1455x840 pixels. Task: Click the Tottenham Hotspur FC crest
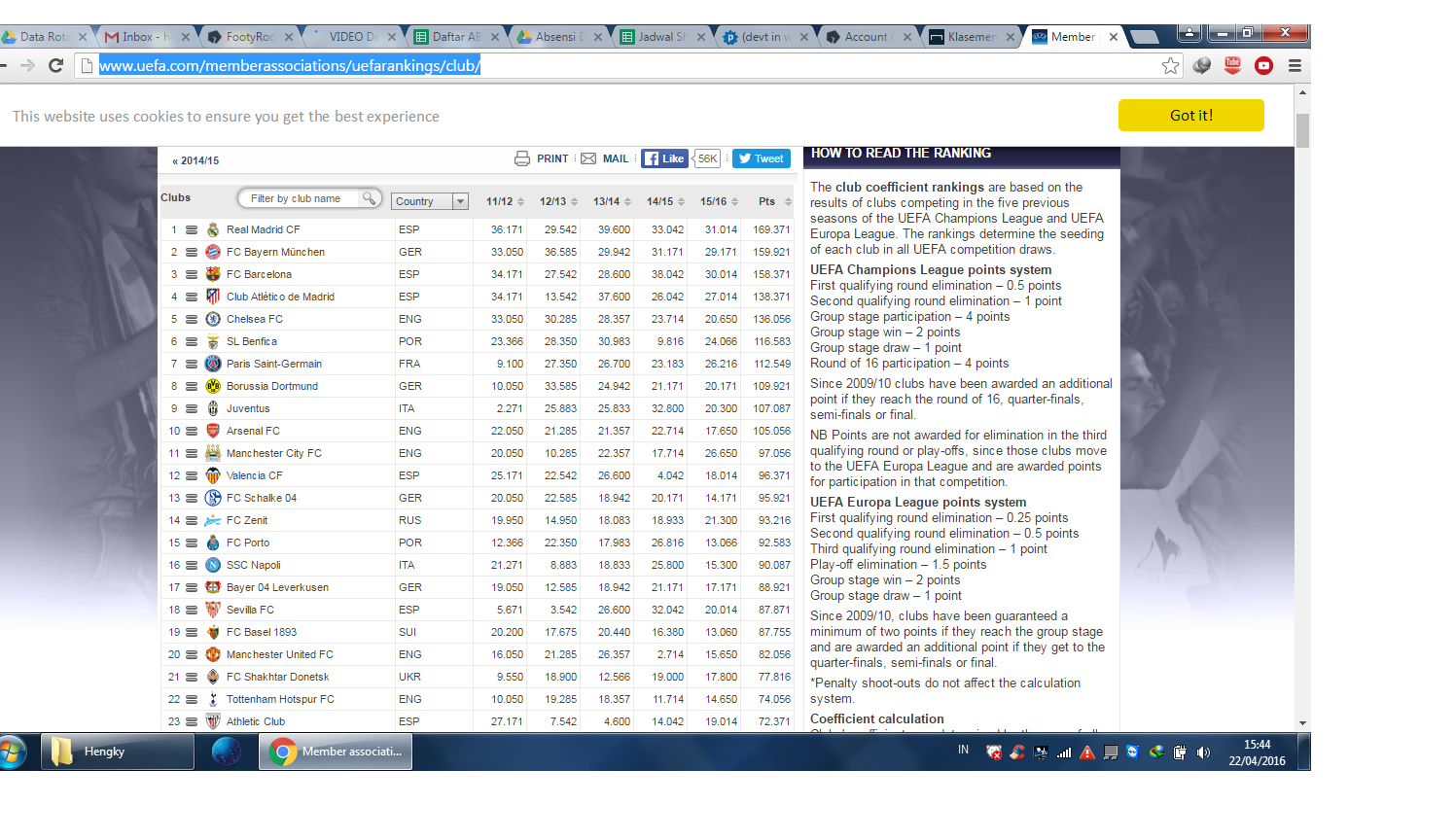tap(213, 699)
